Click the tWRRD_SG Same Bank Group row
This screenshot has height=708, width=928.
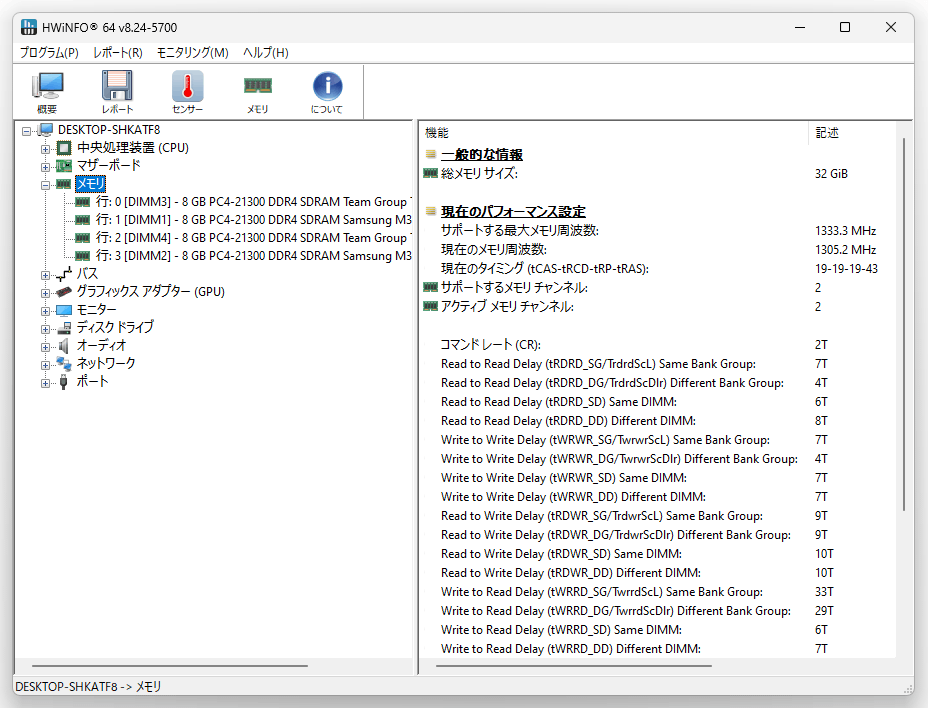point(657,592)
